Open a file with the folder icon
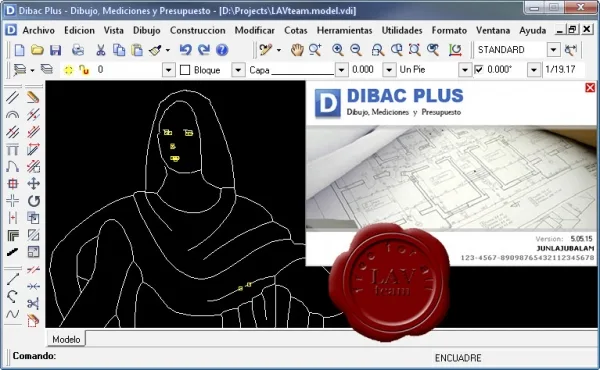Screen dimensions: 600x370 tap(37, 50)
